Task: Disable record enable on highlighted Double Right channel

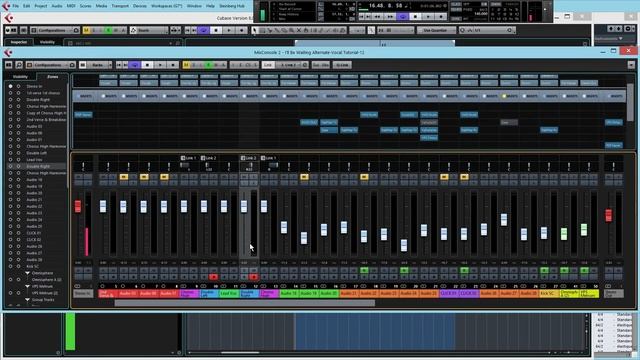Action: pyautogui.click(x=253, y=277)
